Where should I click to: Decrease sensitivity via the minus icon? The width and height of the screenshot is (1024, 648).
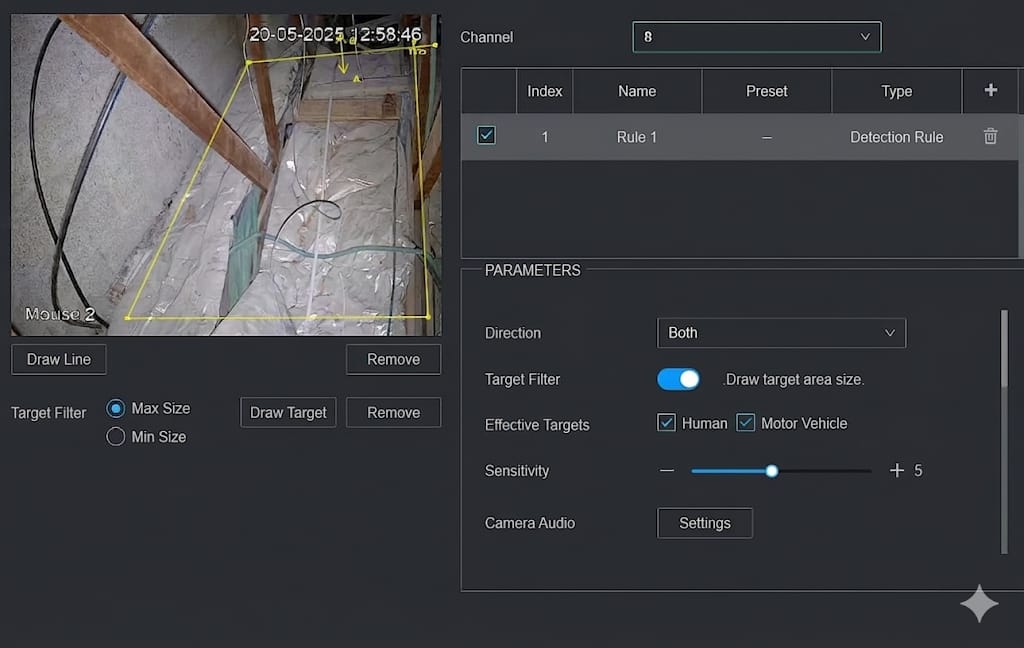coord(667,470)
